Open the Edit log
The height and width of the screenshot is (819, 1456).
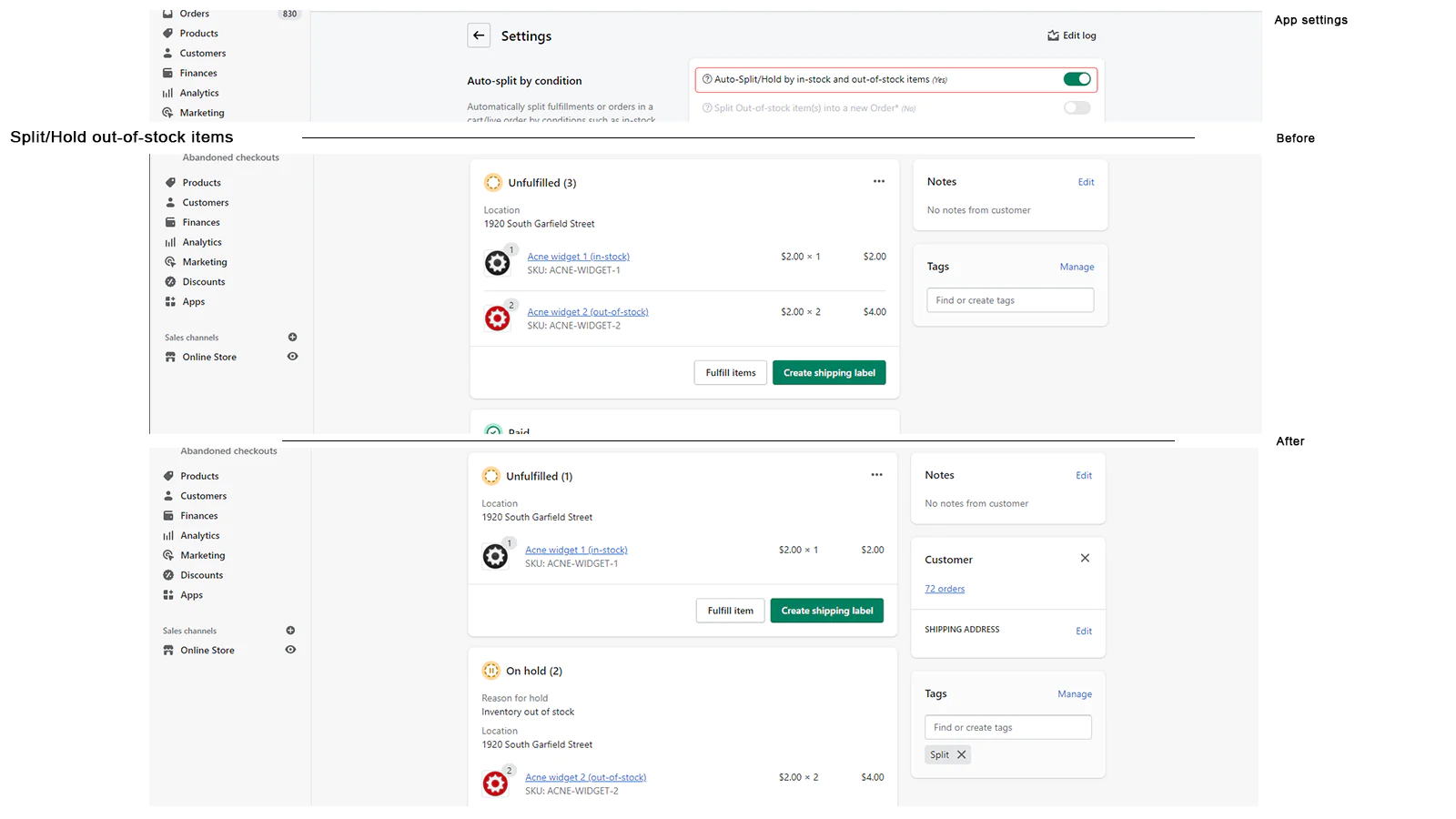pyautogui.click(x=1071, y=35)
